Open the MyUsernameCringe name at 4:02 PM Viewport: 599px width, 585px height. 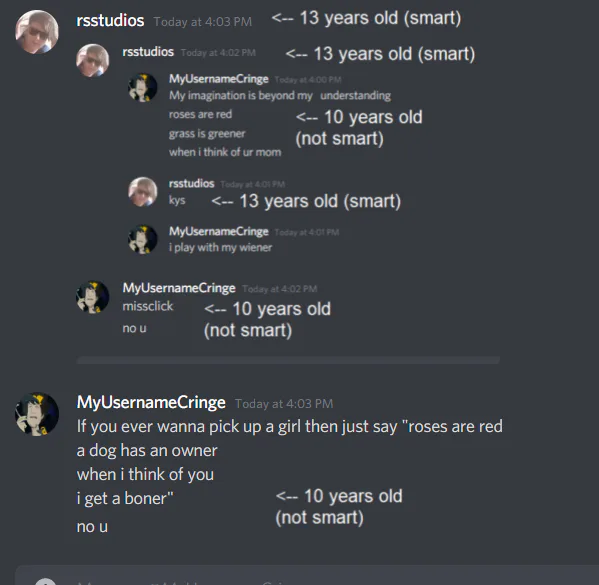pyautogui.click(x=179, y=288)
